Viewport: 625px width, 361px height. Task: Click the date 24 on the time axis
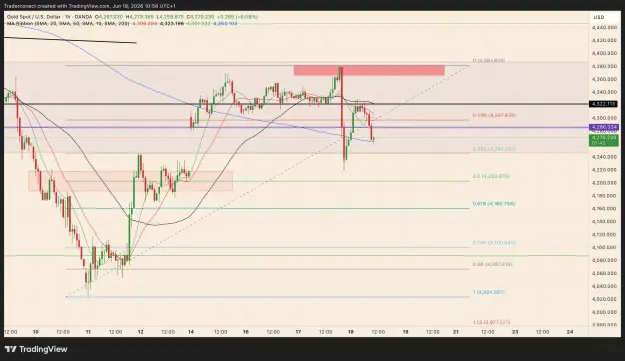pos(570,332)
